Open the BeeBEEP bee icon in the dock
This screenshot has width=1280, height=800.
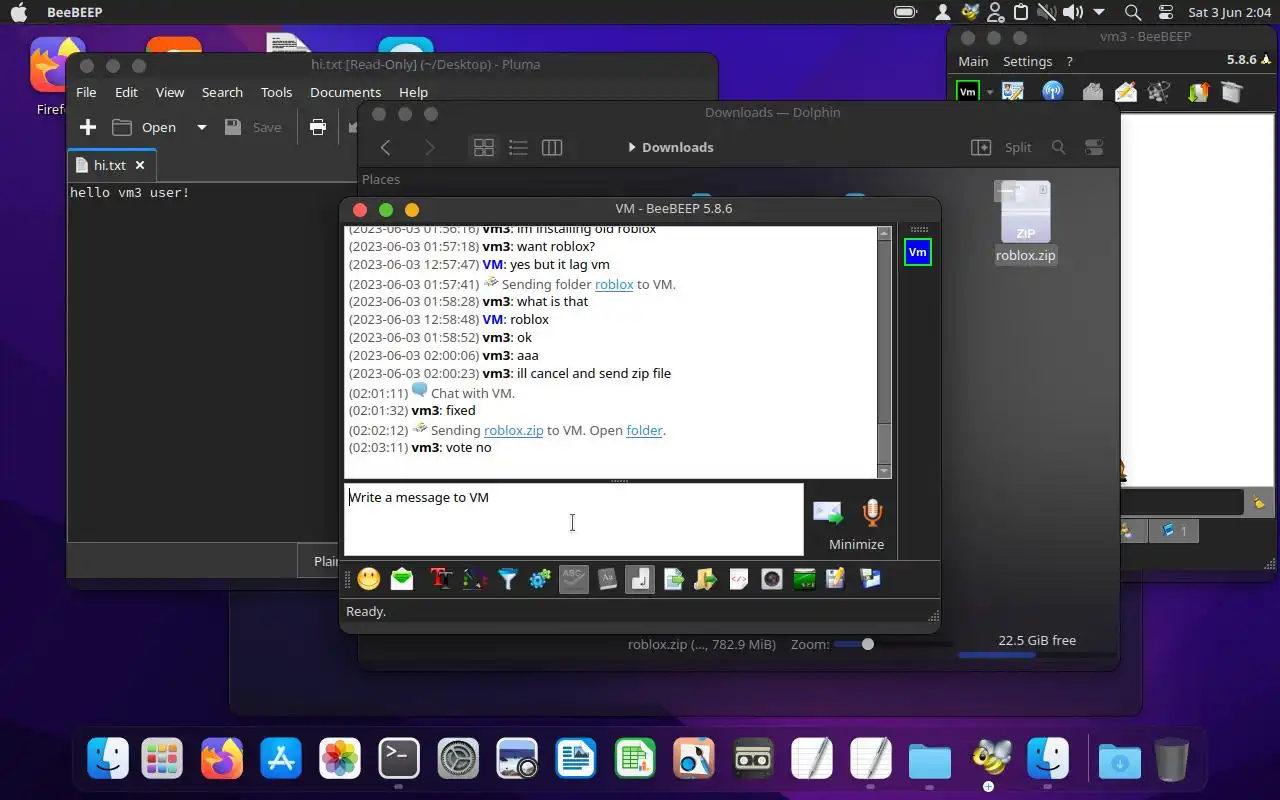coord(989,759)
